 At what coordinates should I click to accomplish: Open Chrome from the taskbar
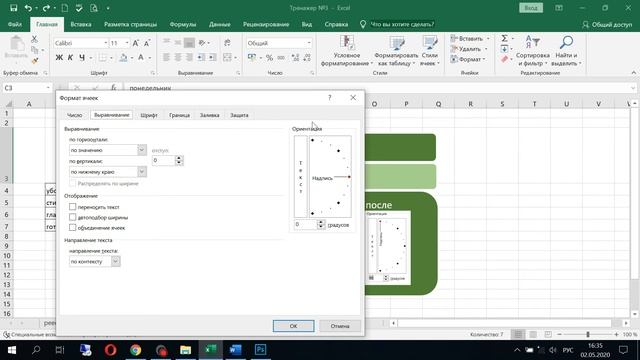coord(136,350)
